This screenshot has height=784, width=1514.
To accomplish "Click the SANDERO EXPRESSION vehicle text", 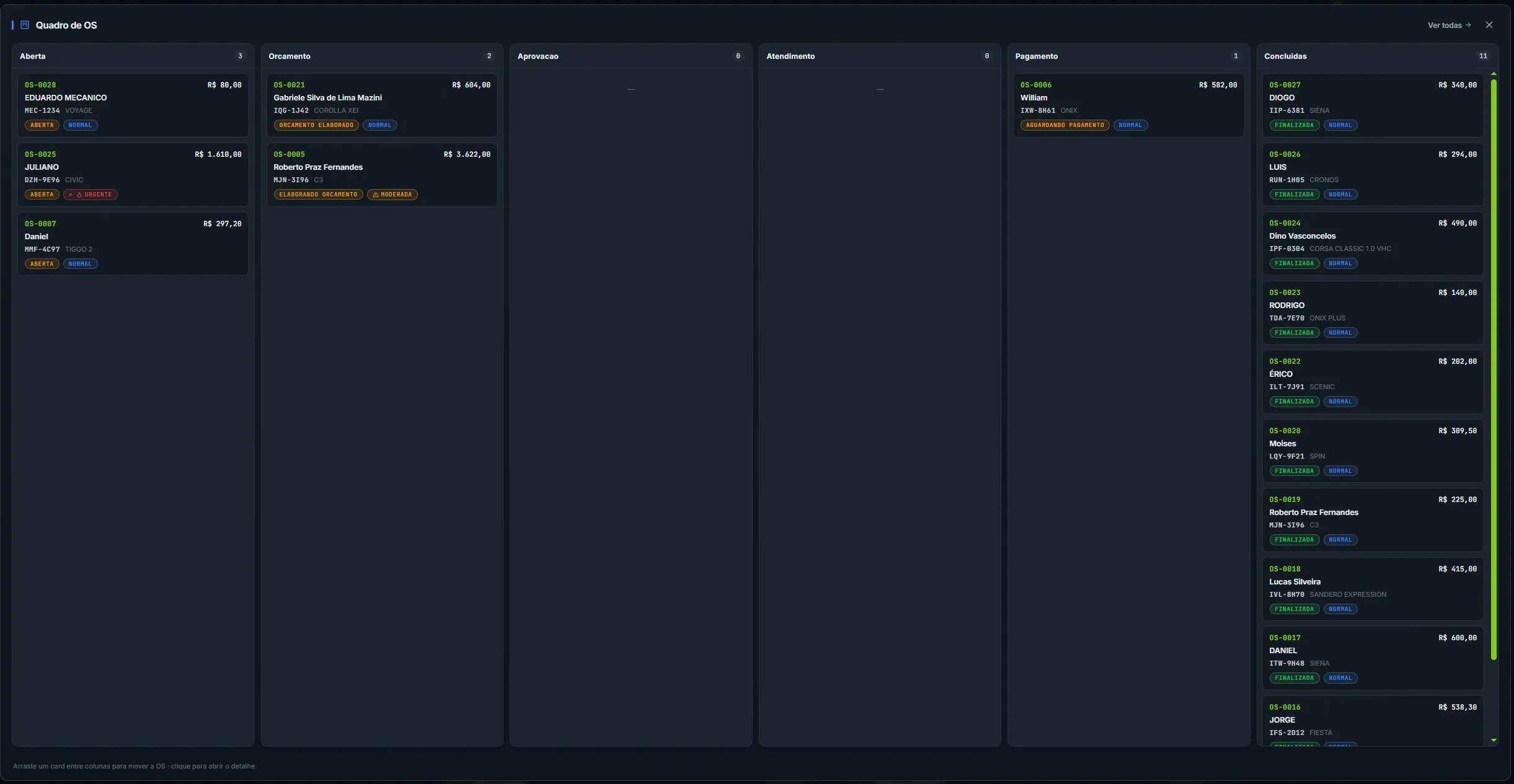I will click(x=1347, y=594).
